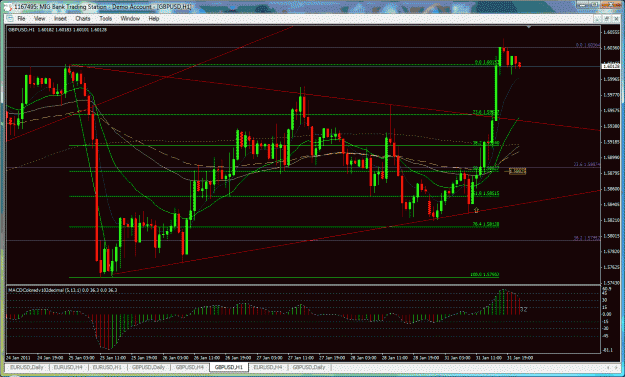
Task: Open the last GBPUSD,Daily tab in the row
Action: (309, 367)
